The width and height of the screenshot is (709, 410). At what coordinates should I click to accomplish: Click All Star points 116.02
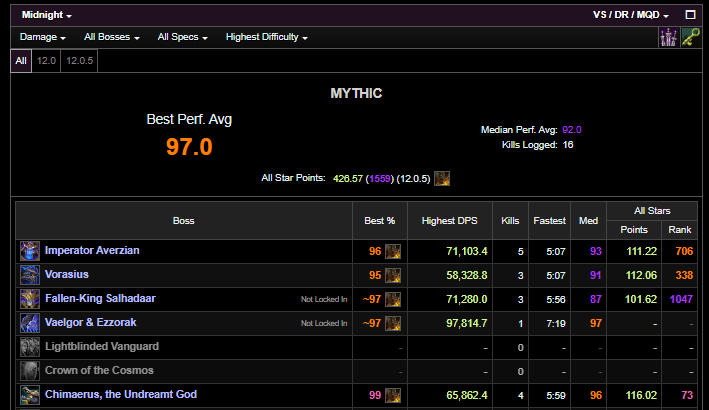point(641,395)
